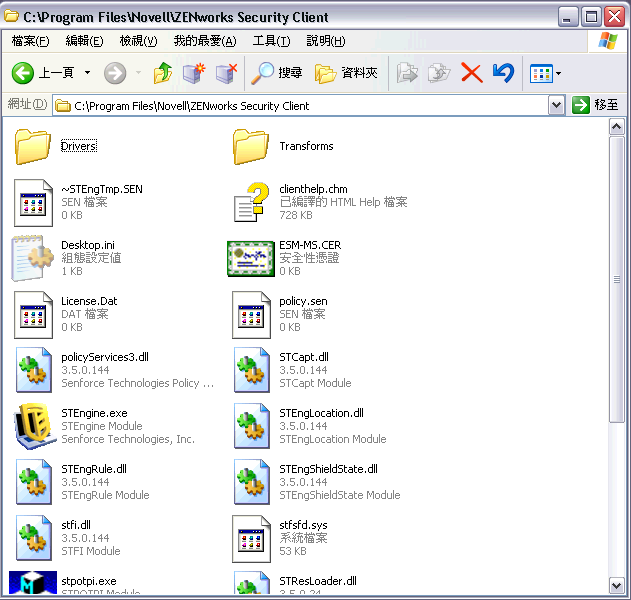Select the STEngShieldState.dll icon
631x600 pixels.
click(x=252, y=482)
